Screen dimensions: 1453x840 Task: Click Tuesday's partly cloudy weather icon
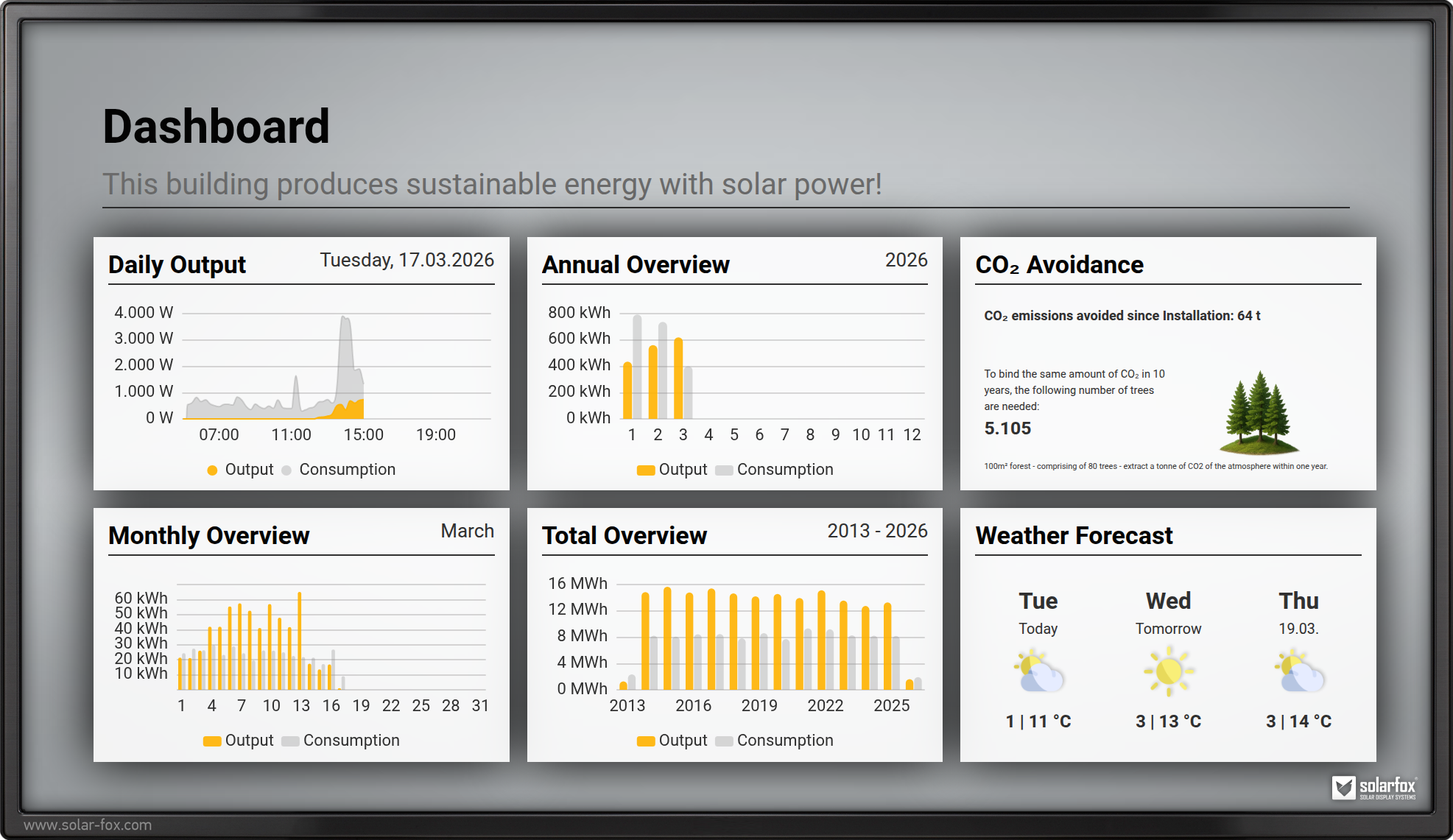(1038, 671)
